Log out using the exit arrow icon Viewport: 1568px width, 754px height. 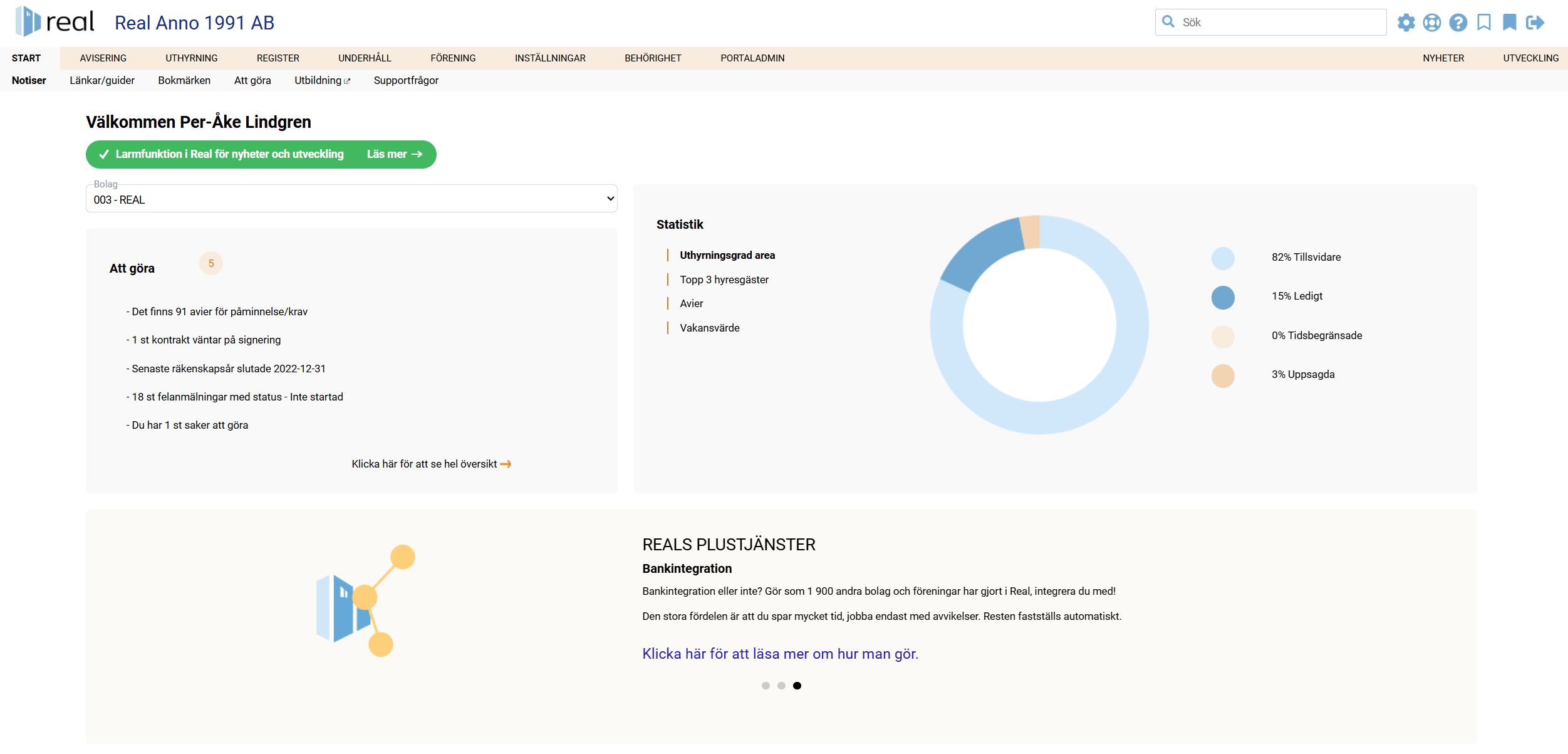pos(1535,23)
